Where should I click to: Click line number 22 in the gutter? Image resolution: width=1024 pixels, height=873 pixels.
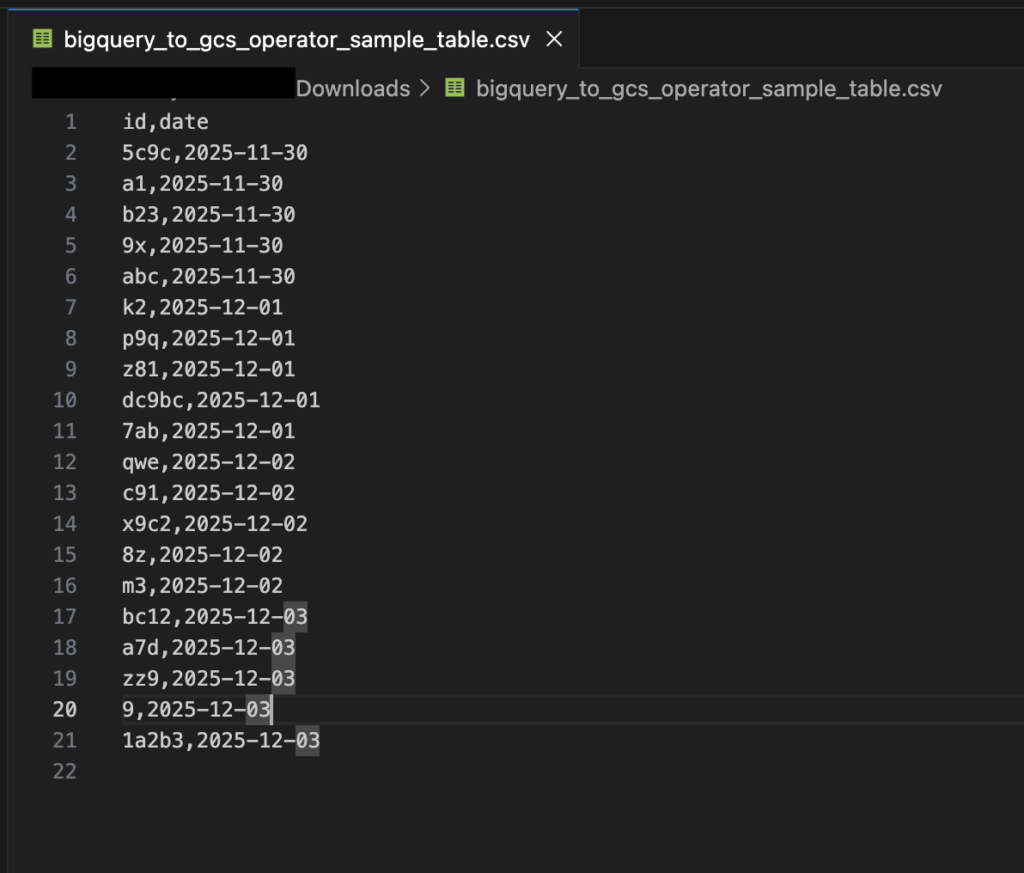64,772
